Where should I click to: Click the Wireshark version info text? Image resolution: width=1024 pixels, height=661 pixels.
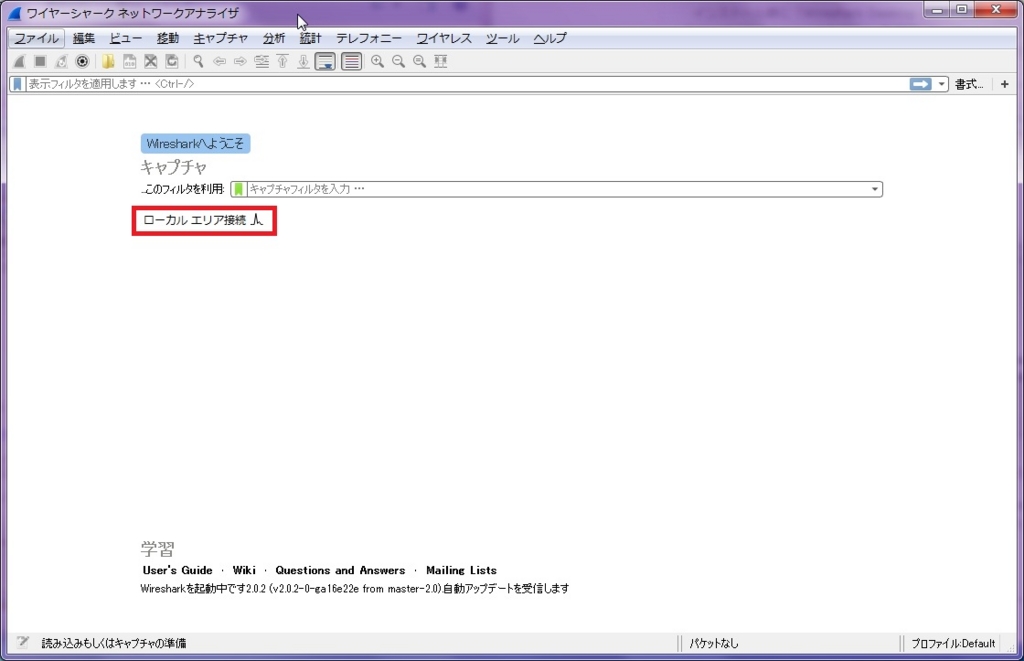[355, 588]
